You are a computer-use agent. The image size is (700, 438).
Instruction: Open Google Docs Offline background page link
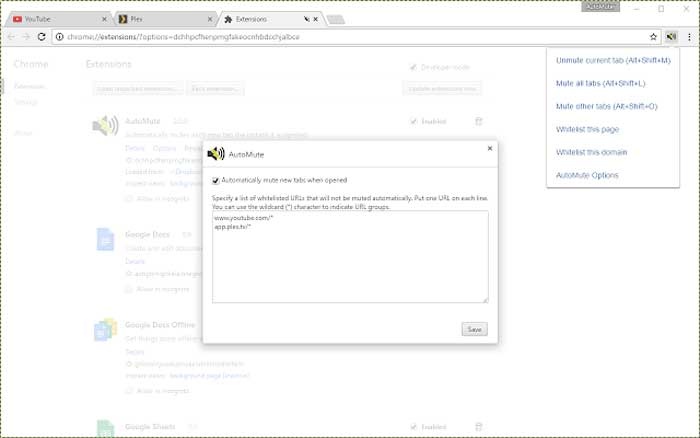[x=209, y=375]
